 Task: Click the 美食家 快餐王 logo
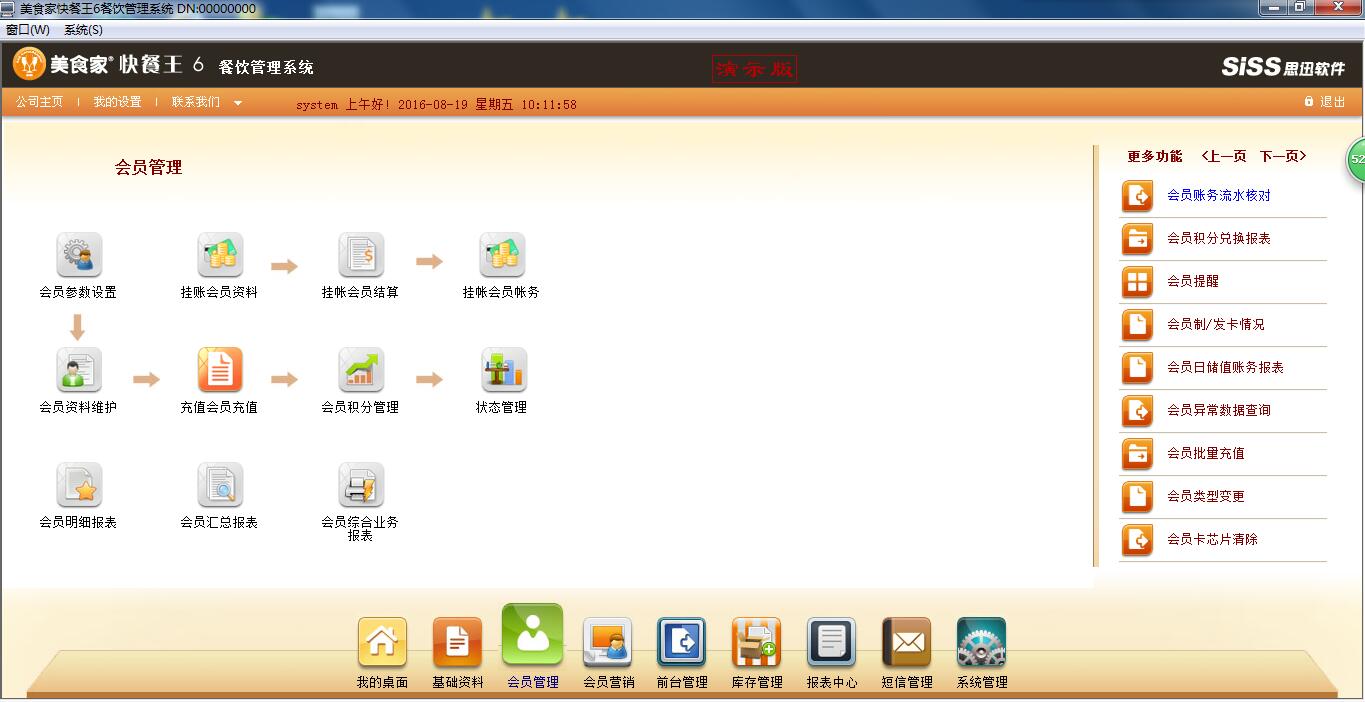(x=109, y=65)
